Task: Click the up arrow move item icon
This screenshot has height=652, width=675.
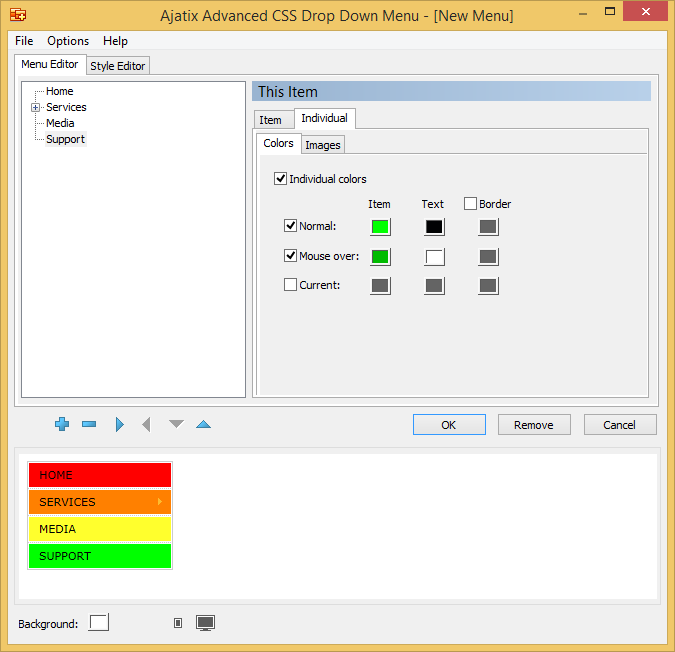Action: tap(204, 424)
